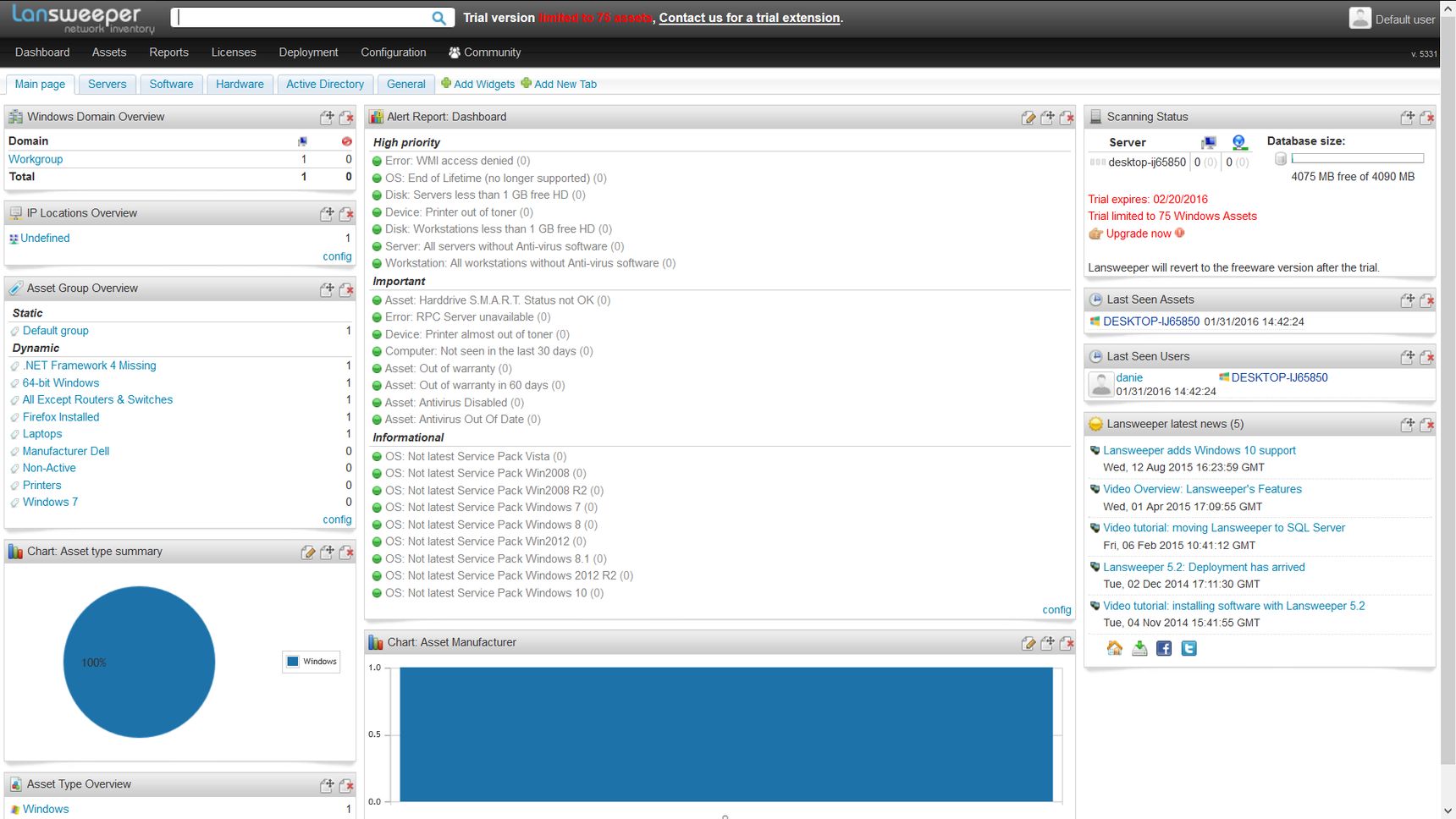This screenshot has height=819, width=1456.
Task: Click the page's vertical scrollbar down arrow
Action: pyautogui.click(x=1448, y=811)
